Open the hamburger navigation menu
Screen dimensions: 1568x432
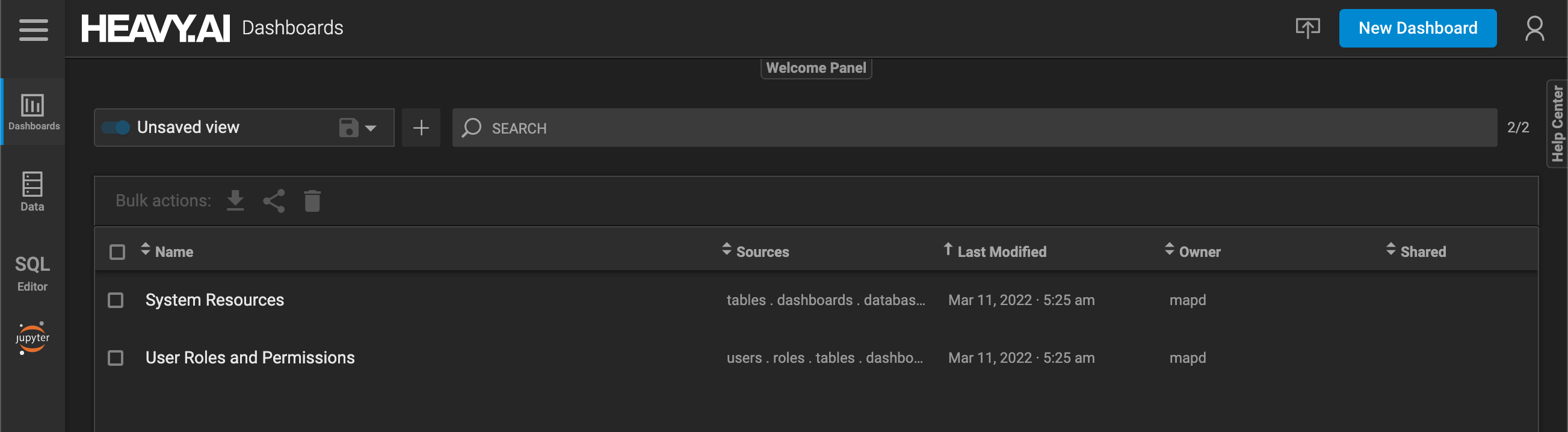click(34, 29)
